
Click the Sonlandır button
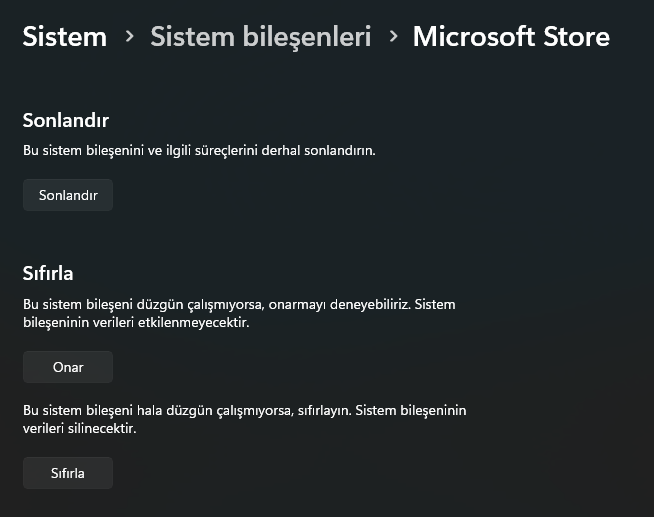click(x=68, y=195)
